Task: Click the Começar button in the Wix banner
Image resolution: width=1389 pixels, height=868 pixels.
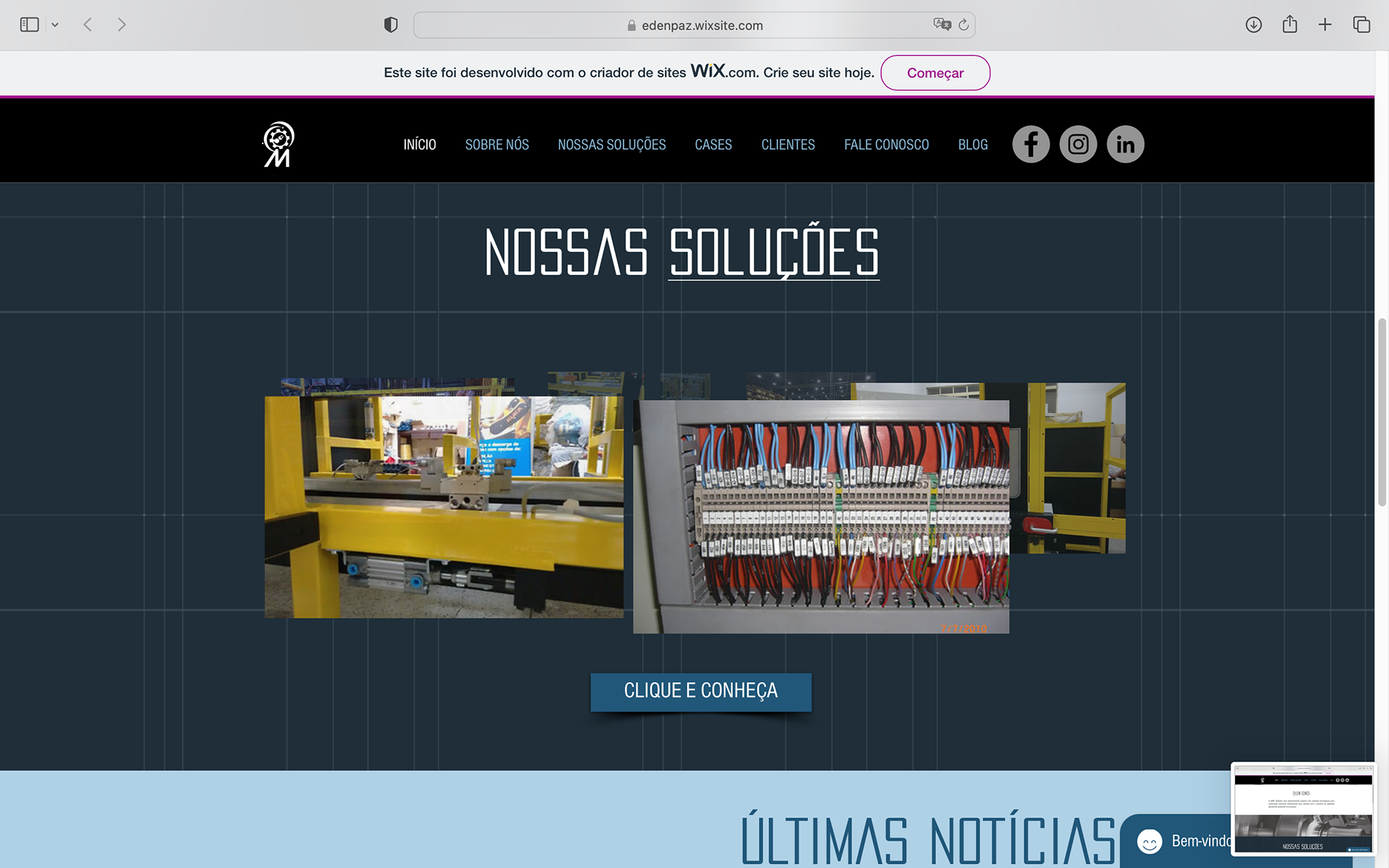Action: (935, 73)
